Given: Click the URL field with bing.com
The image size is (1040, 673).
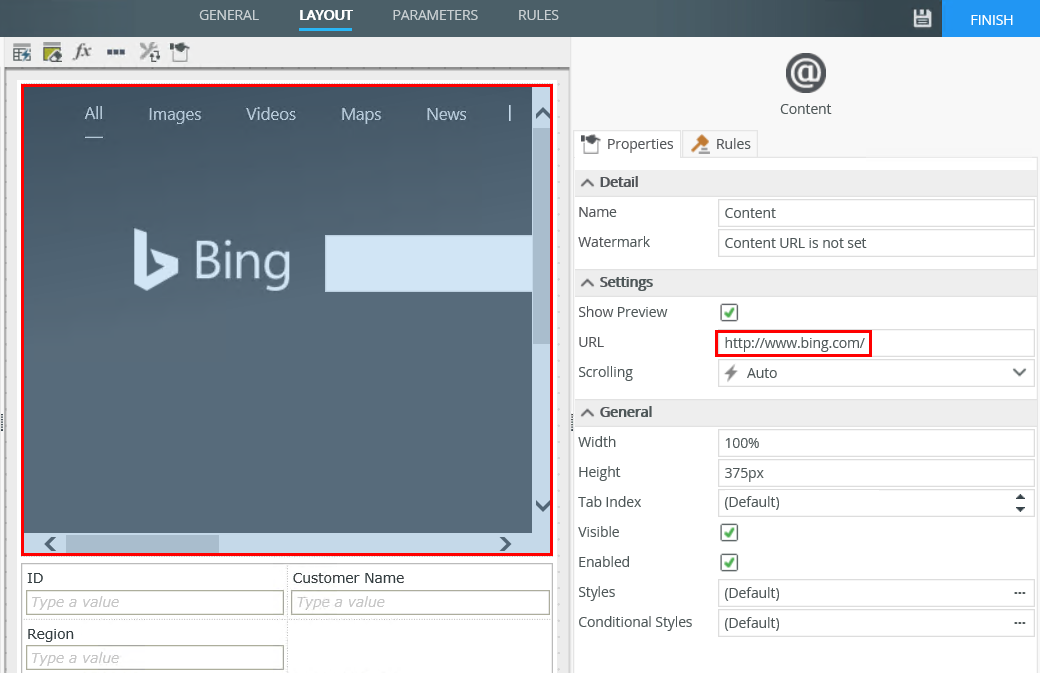Looking at the screenshot, I should 876,343.
